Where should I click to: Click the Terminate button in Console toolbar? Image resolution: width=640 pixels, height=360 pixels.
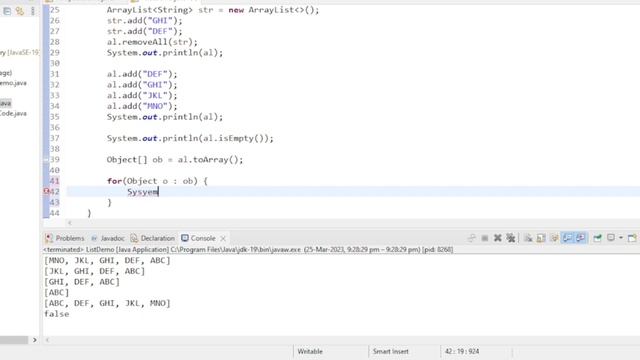click(484, 238)
